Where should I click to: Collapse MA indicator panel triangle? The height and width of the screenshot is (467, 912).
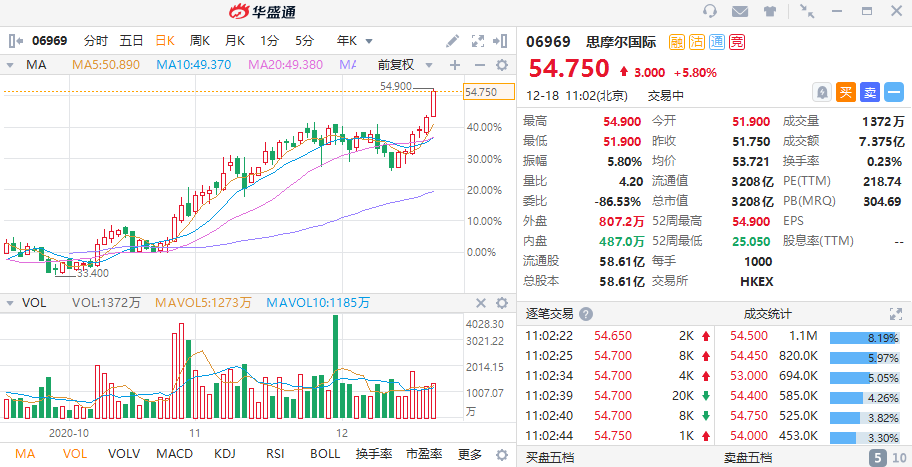coord(9,65)
